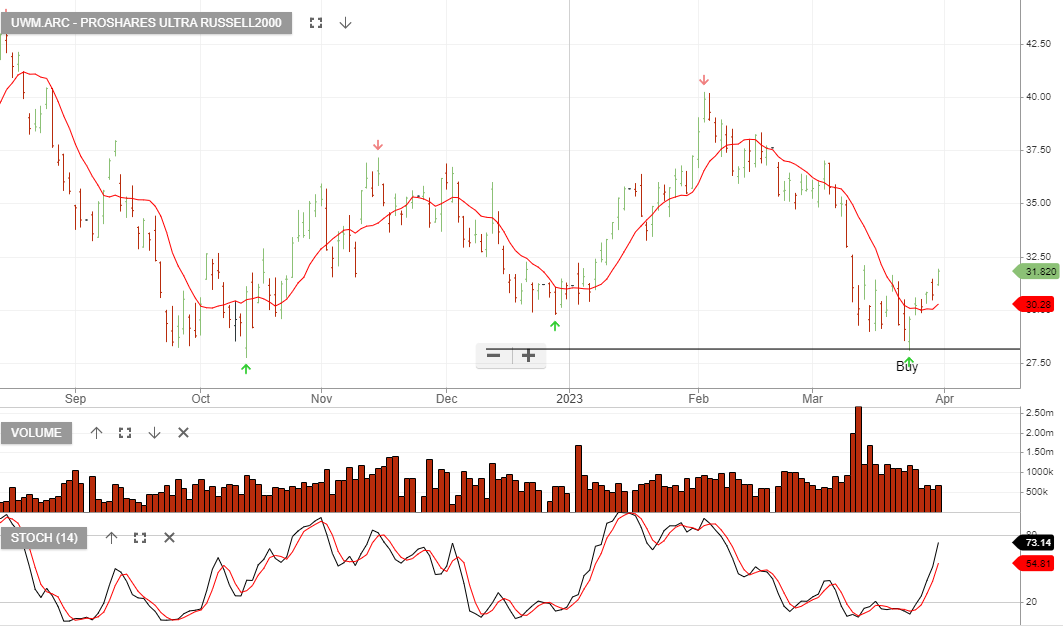Move the STOCH panel up
Screen dimensions: 1063x630
tap(111, 537)
